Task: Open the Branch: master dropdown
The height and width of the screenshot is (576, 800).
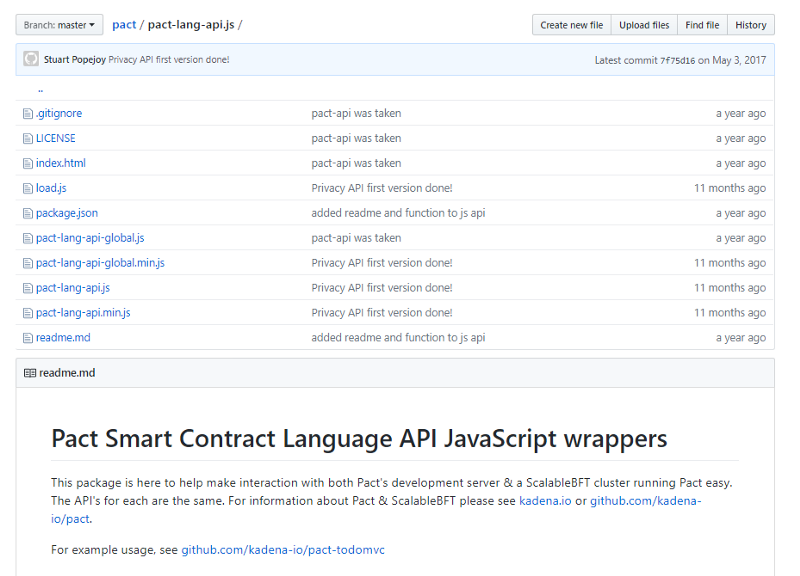Action: click(x=60, y=25)
